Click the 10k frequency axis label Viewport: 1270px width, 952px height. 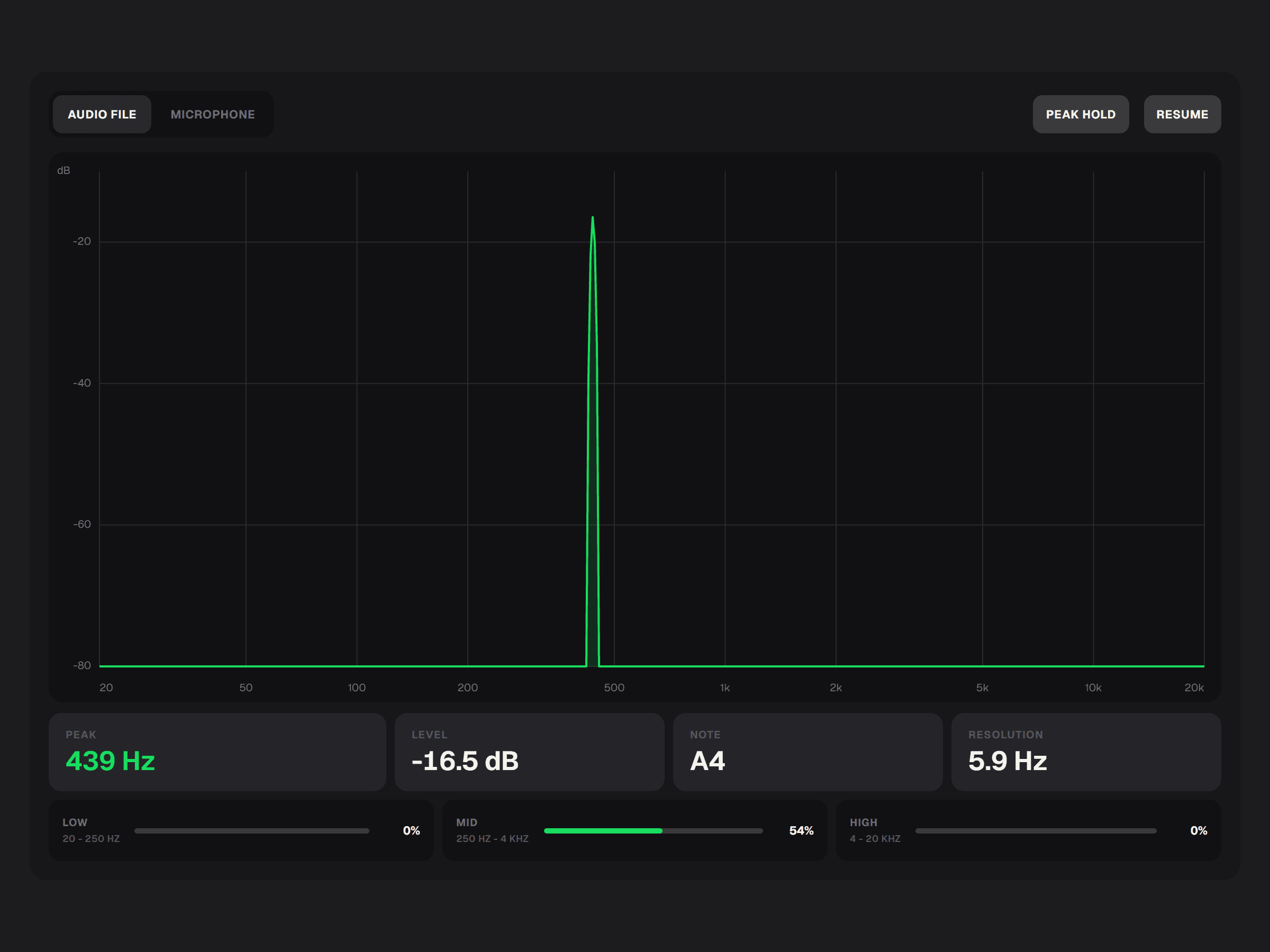[x=1093, y=688]
